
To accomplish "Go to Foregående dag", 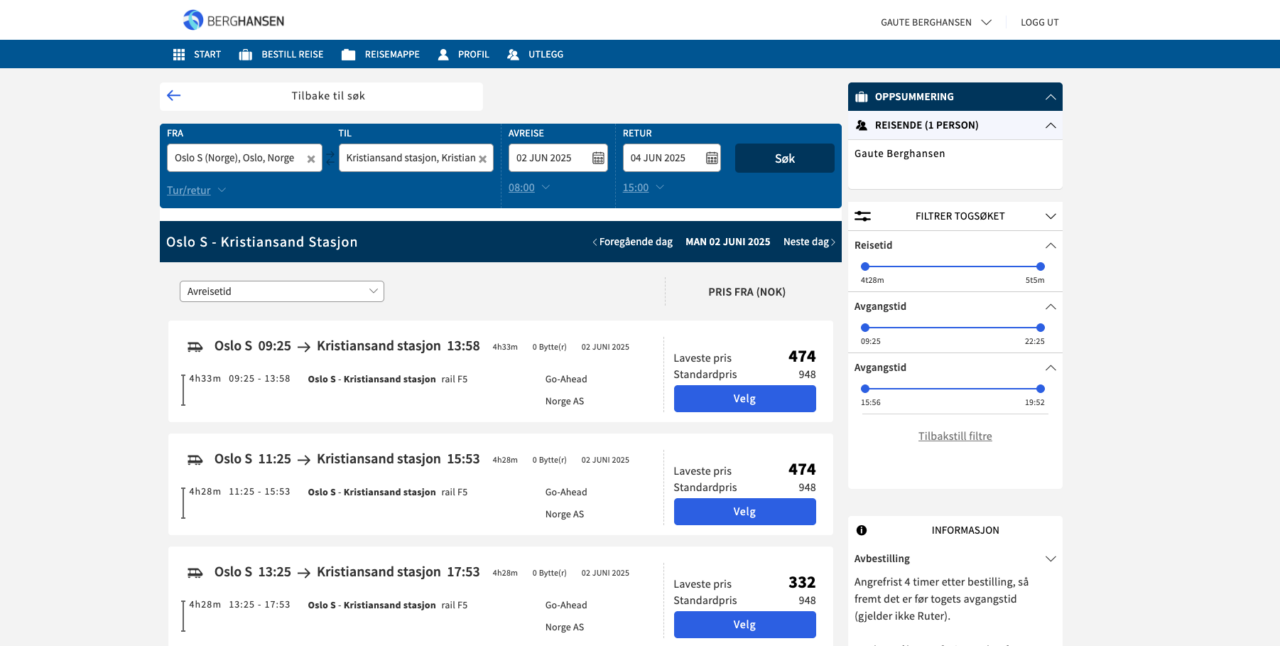I will [x=632, y=242].
